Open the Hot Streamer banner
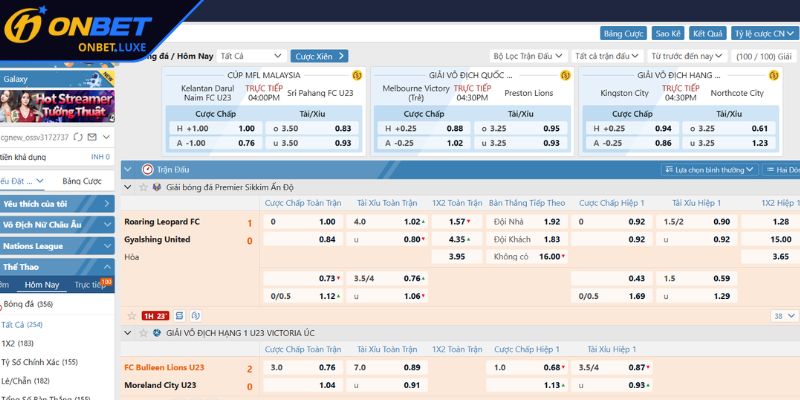The image size is (800, 400). tap(58, 104)
